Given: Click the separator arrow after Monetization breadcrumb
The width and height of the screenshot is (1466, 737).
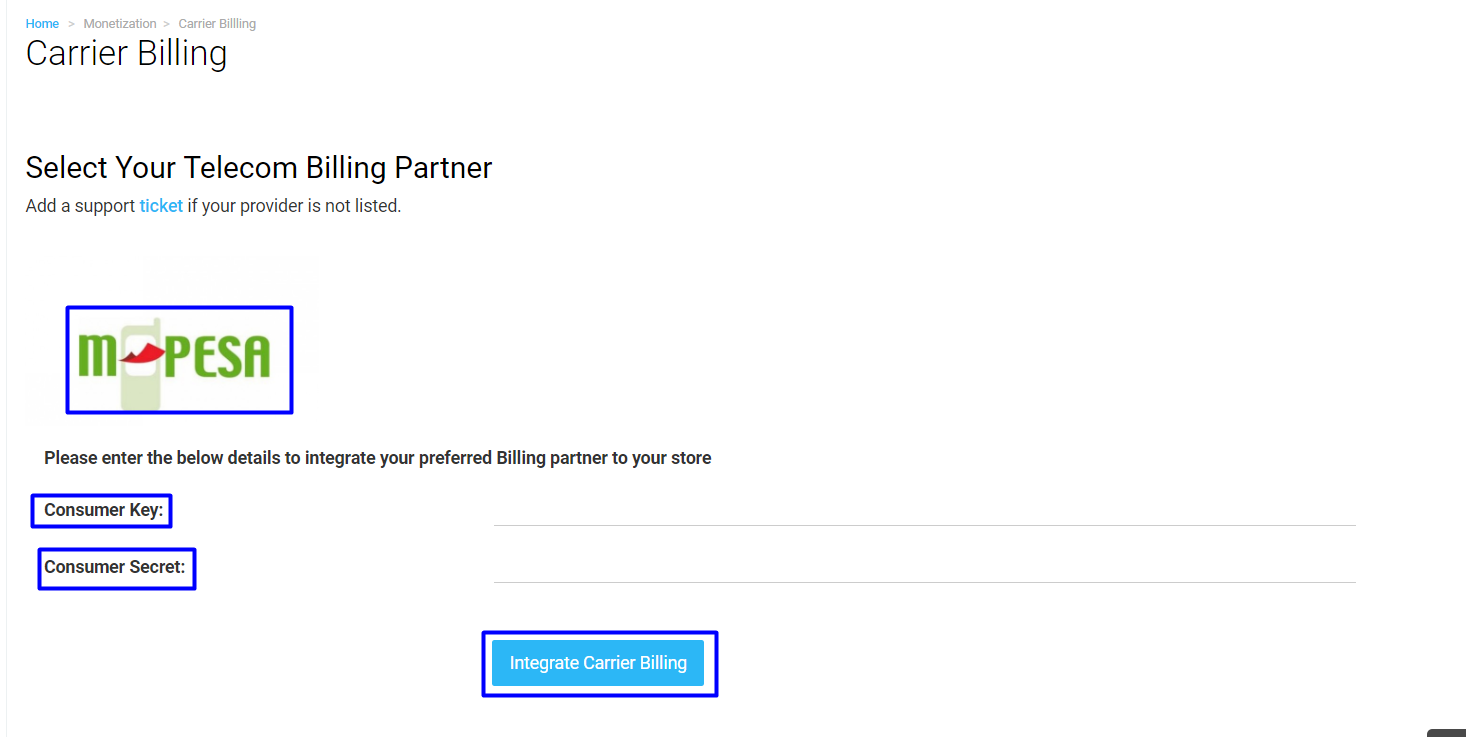Looking at the screenshot, I should [x=167, y=23].
